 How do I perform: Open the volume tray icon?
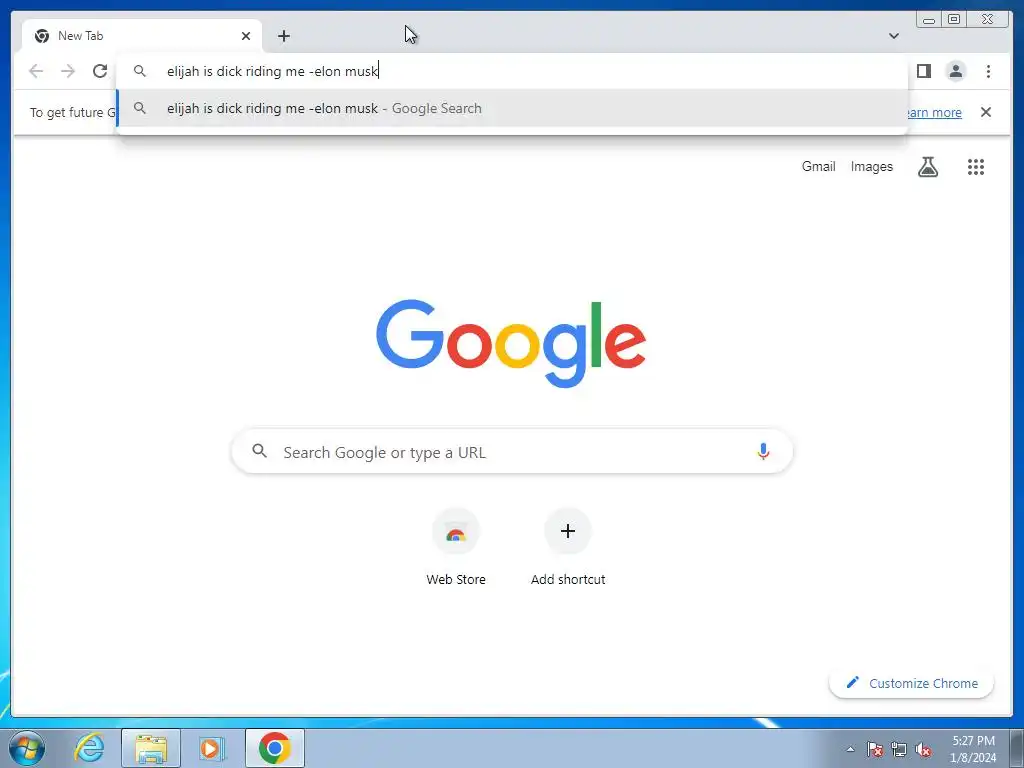[923, 750]
